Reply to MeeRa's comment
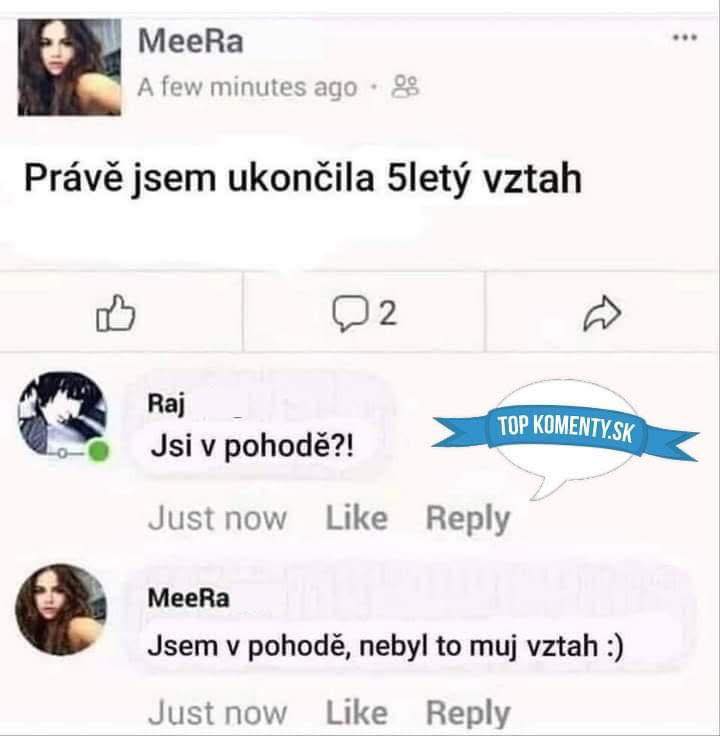The height and width of the screenshot is (736, 720). pyautogui.click(x=467, y=712)
